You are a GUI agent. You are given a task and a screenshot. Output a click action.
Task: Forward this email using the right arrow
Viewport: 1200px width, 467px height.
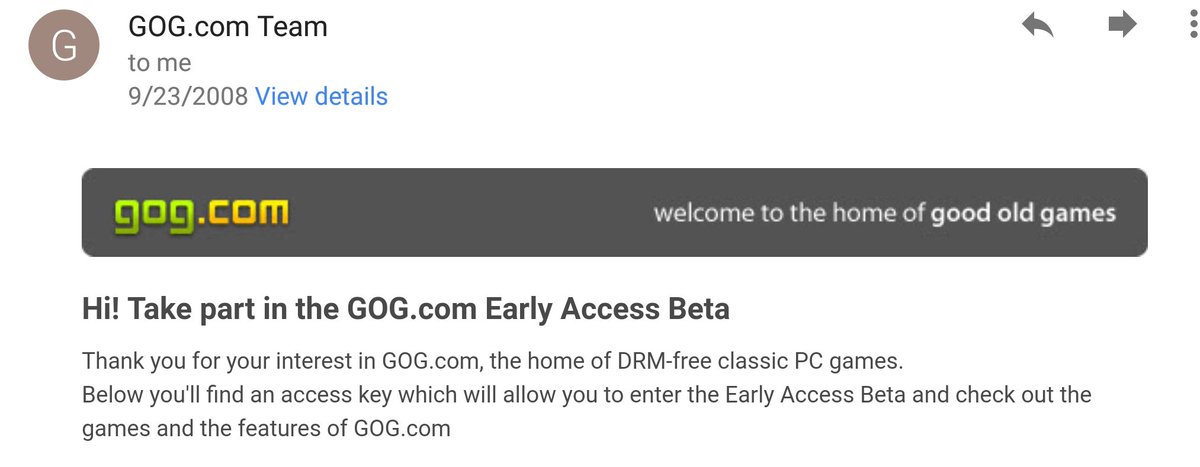pos(1123,25)
